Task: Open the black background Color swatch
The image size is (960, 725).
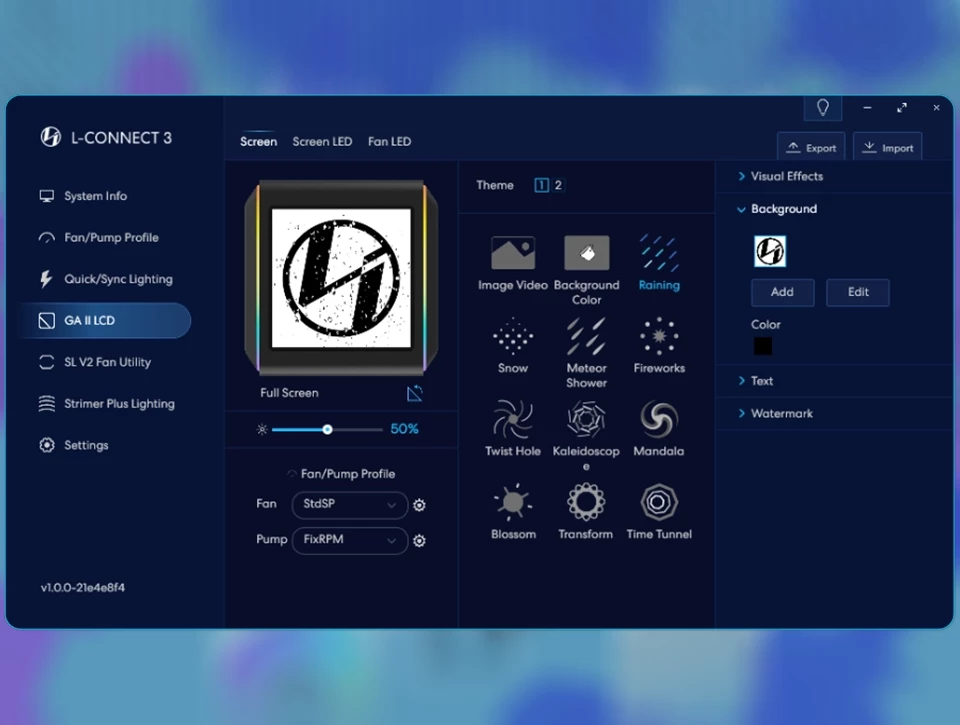Action: 763,346
